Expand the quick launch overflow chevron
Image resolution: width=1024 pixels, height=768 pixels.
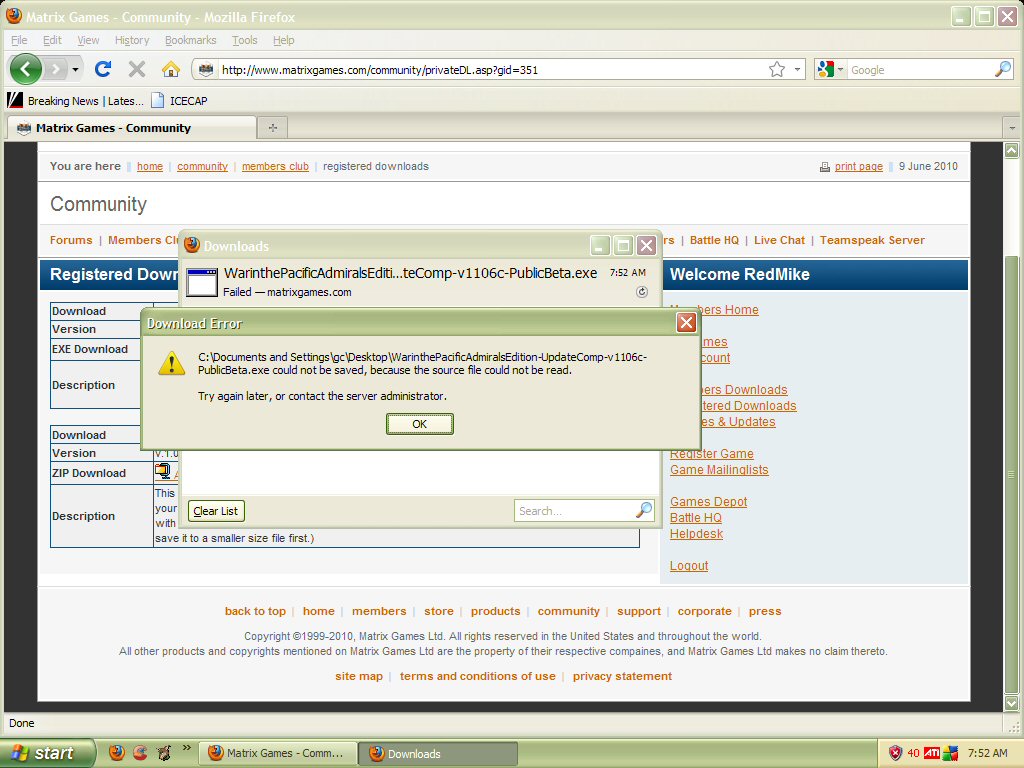point(187,747)
